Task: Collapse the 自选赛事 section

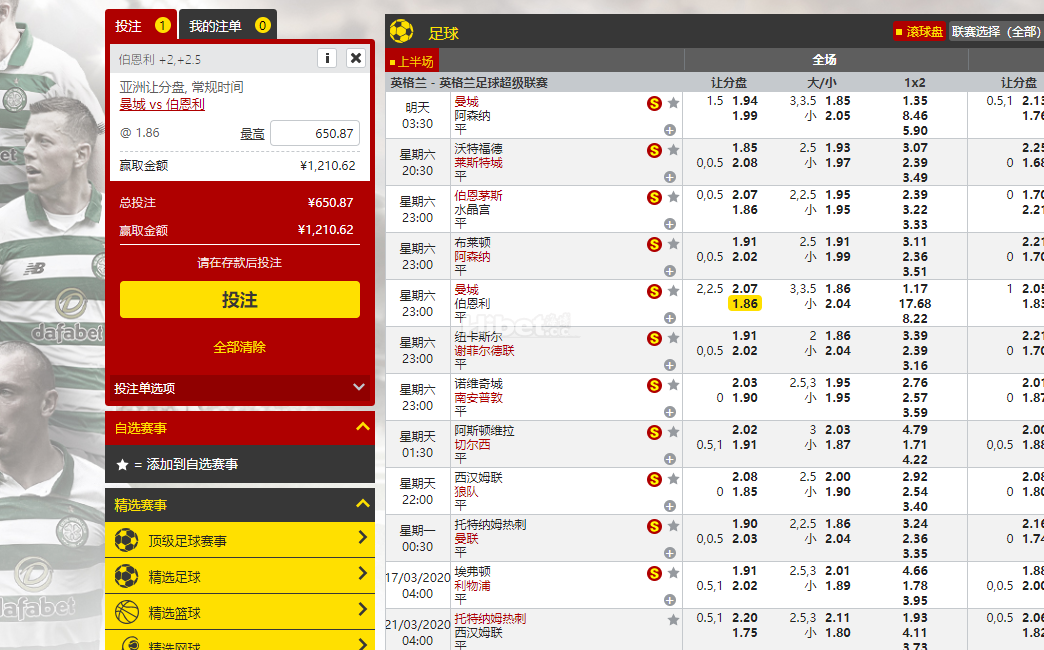Action: coord(363,428)
